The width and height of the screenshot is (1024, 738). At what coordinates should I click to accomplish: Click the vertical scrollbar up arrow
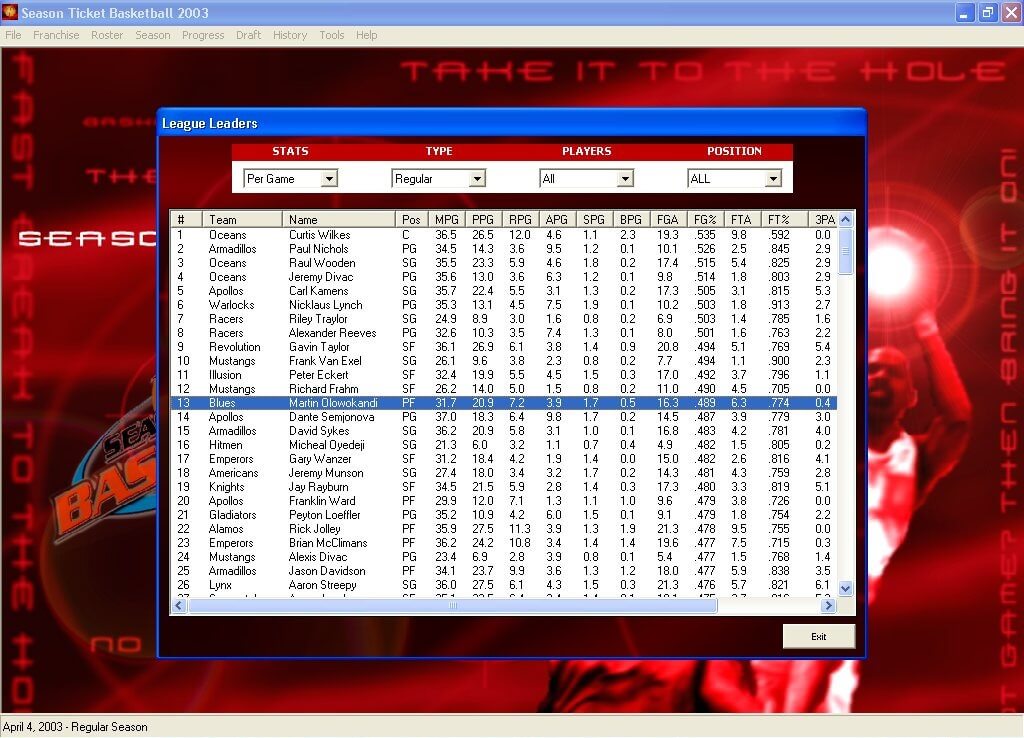pyautogui.click(x=845, y=219)
